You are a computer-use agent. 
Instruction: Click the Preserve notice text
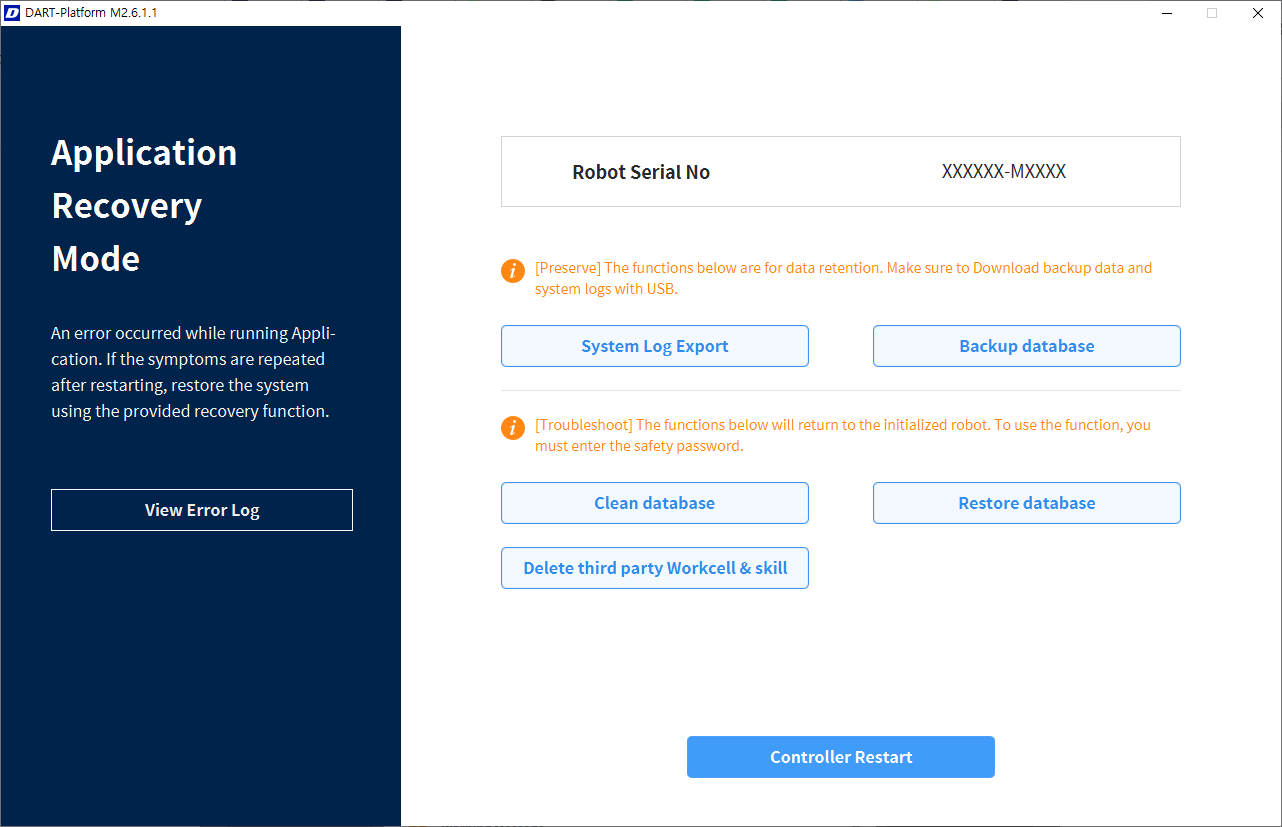click(x=844, y=278)
